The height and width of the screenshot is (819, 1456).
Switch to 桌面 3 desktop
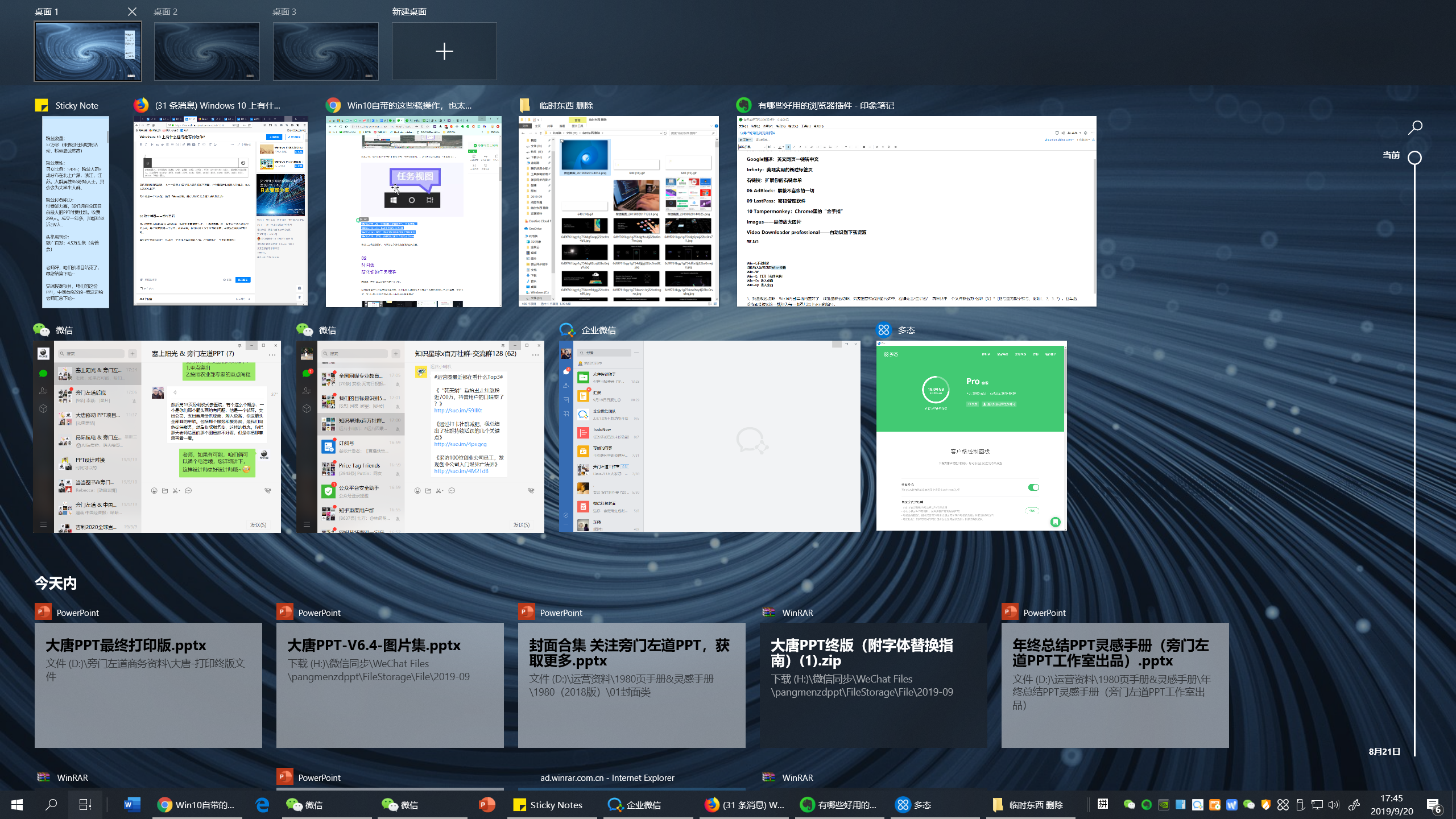pos(325,52)
